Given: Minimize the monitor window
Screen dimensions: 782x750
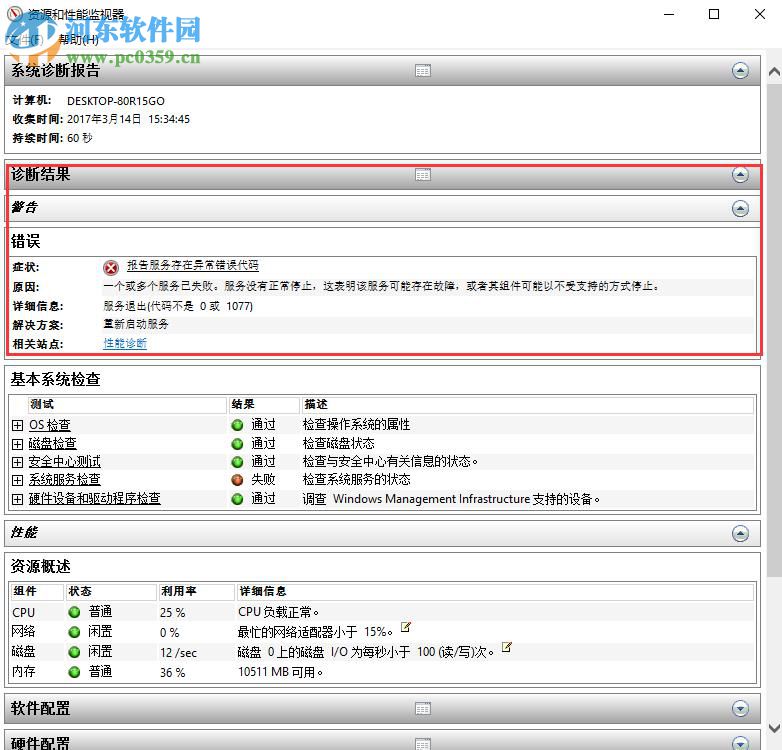Looking at the screenshot, I should (x=669, y=14).
